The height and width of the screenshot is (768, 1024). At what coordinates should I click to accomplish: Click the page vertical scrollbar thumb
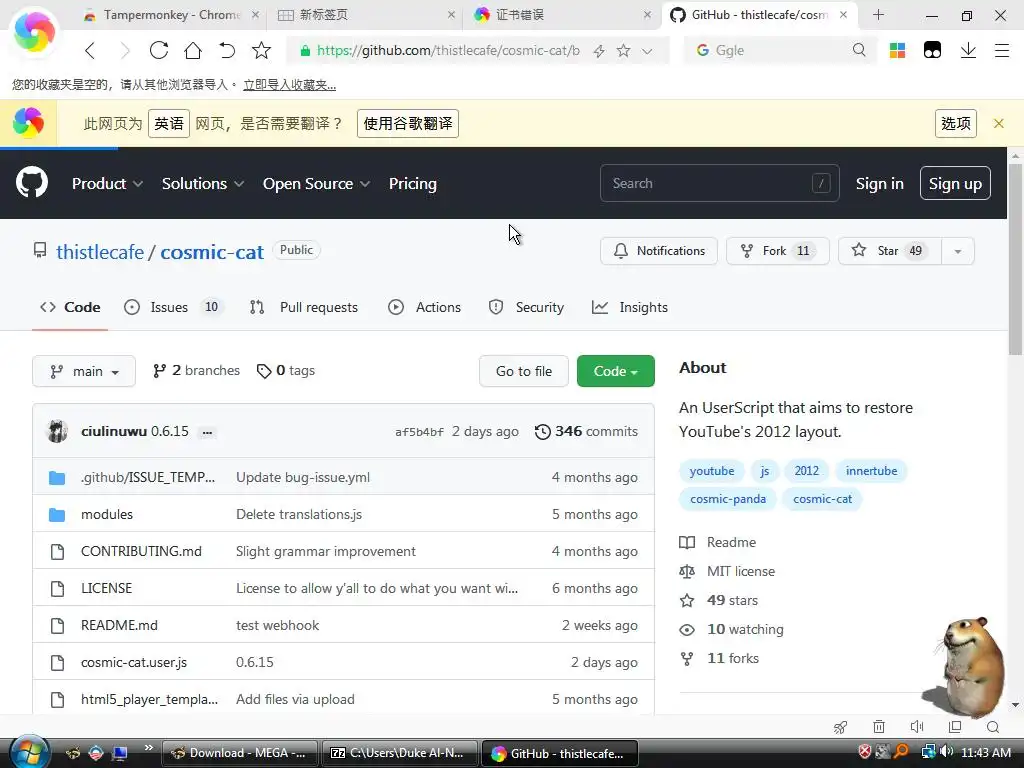pos(1015,259)
